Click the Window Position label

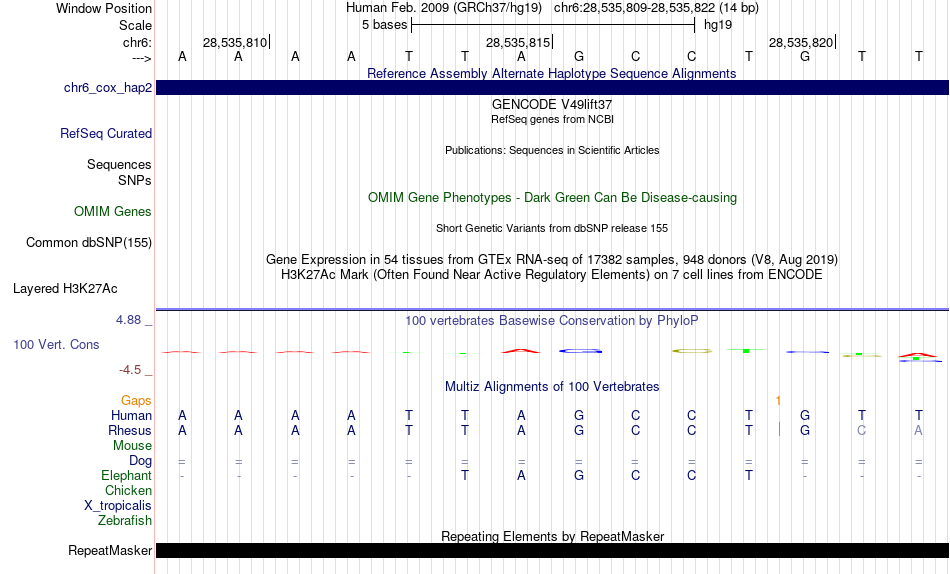click(104, 8)
